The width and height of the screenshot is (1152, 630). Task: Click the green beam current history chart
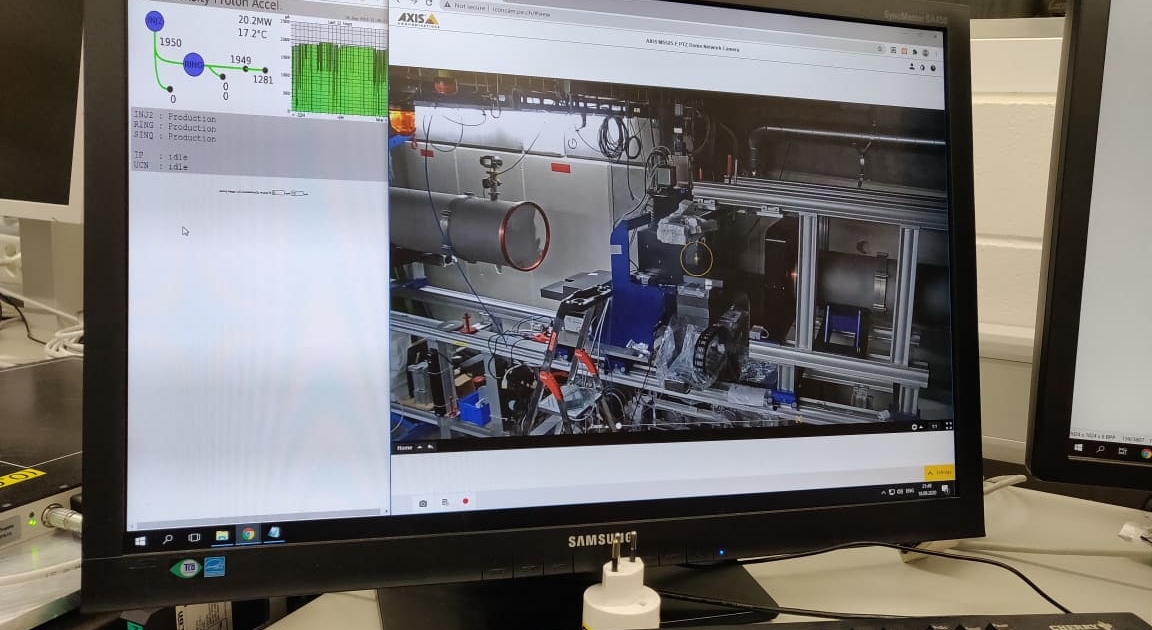(339, 70)
